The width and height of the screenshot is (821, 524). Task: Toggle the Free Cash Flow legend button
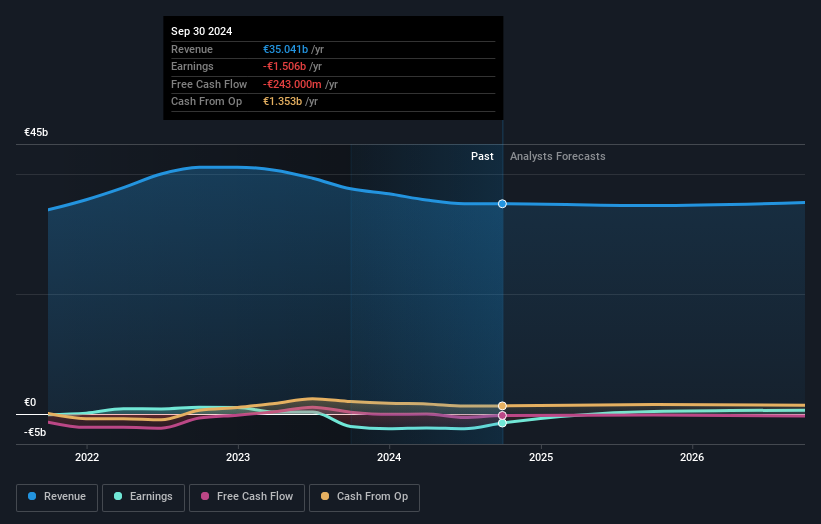coord(247,497)
